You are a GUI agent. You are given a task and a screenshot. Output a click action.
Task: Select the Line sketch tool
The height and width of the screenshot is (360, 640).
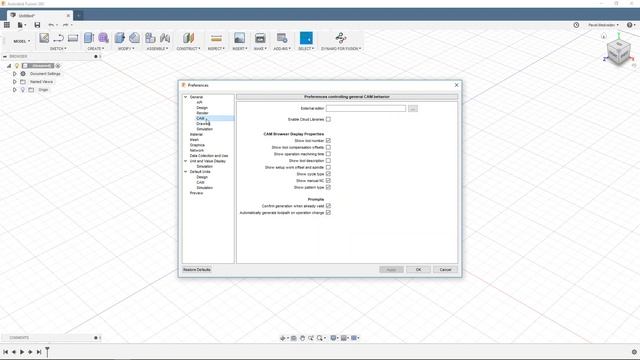(58, 38)
